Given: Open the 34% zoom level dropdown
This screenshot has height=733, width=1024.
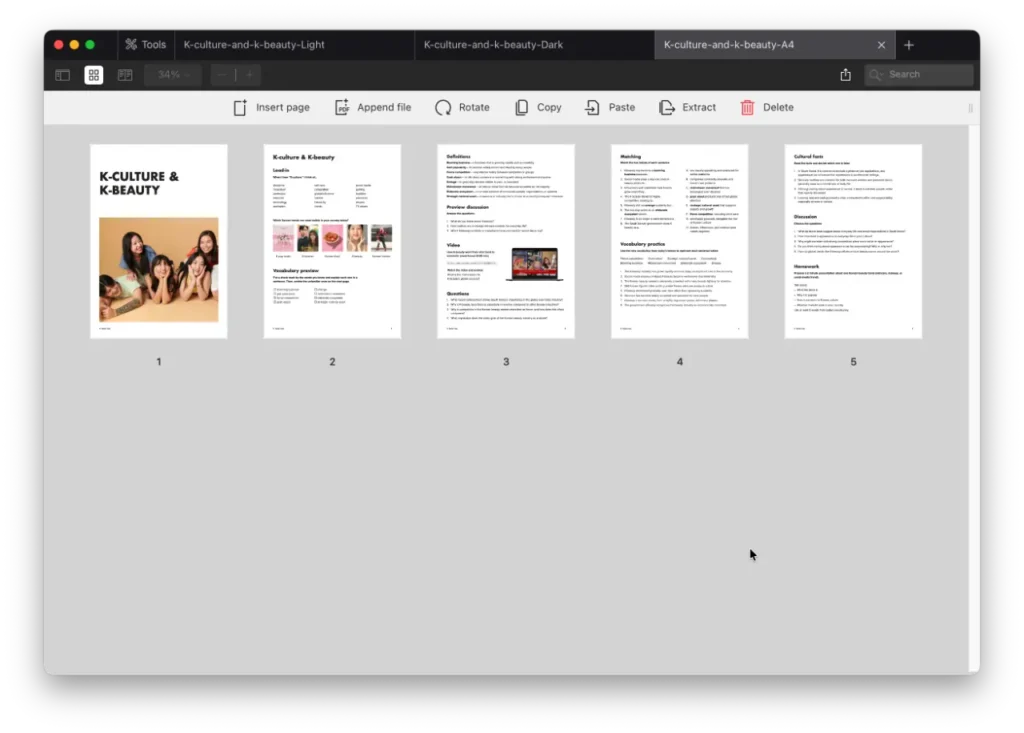Looking at the screenshot, I should [172, 75].
